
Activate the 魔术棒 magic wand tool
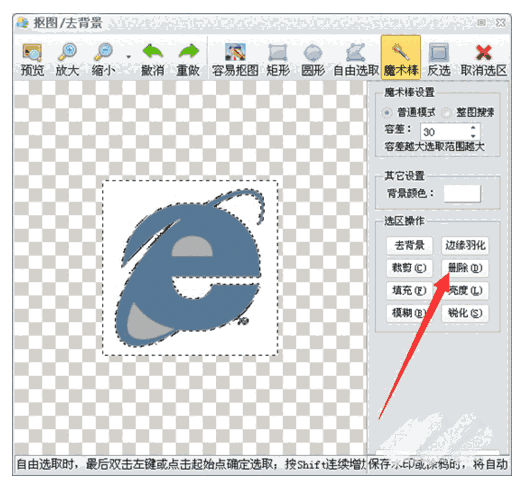click(401, 57)
